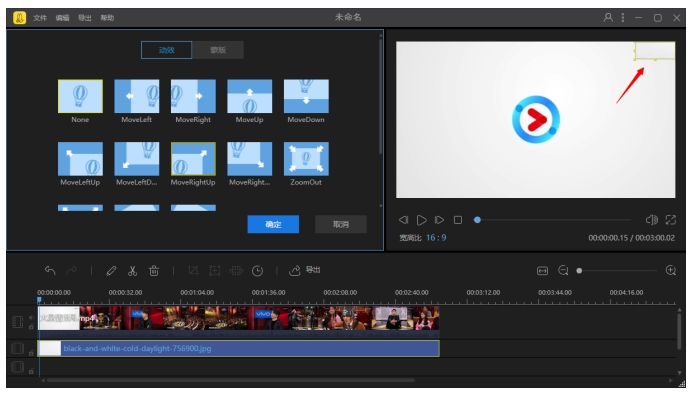Open the 导出 menu in the title bar
690x394 pixels.
(x=84, y=18)
